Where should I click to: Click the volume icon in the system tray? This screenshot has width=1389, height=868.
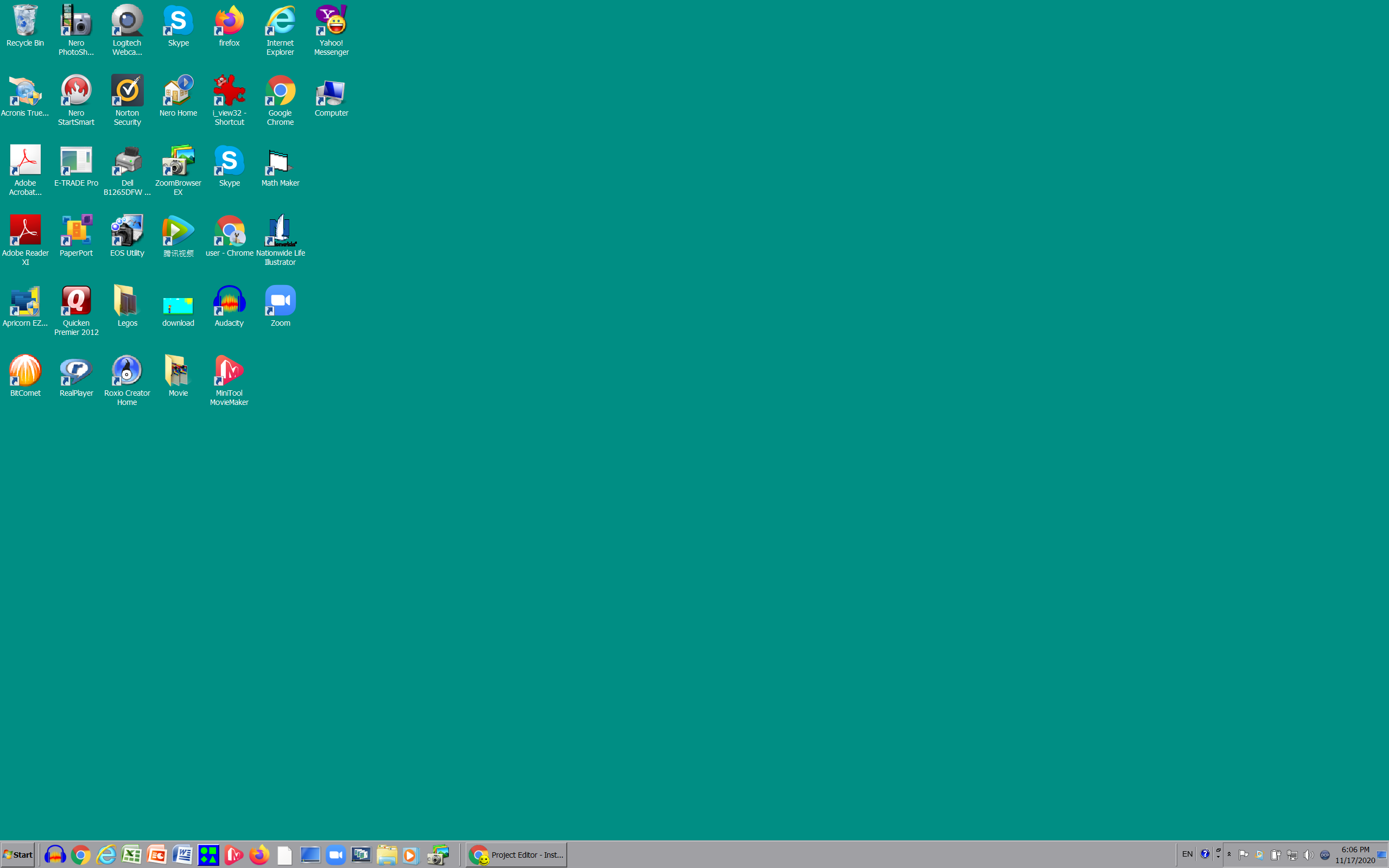click(1310, 854)
